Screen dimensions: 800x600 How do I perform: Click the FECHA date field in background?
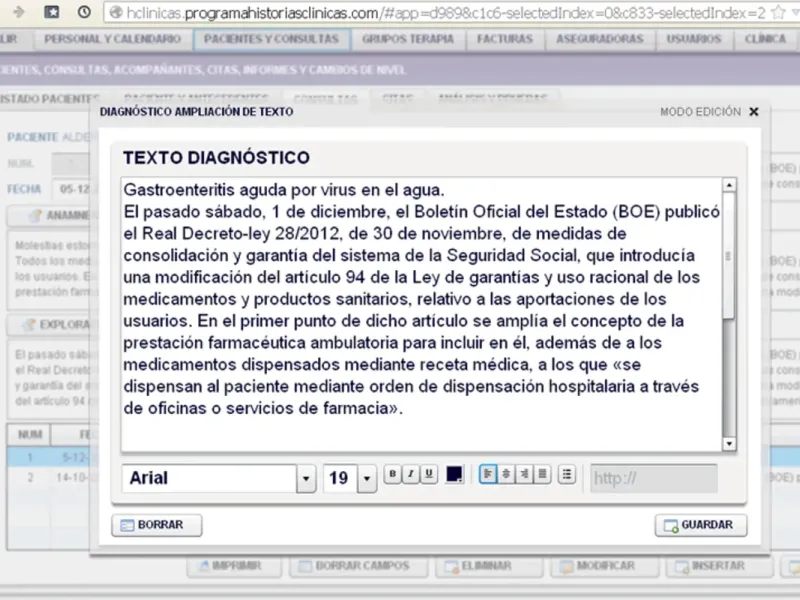[x=71, y=189]
